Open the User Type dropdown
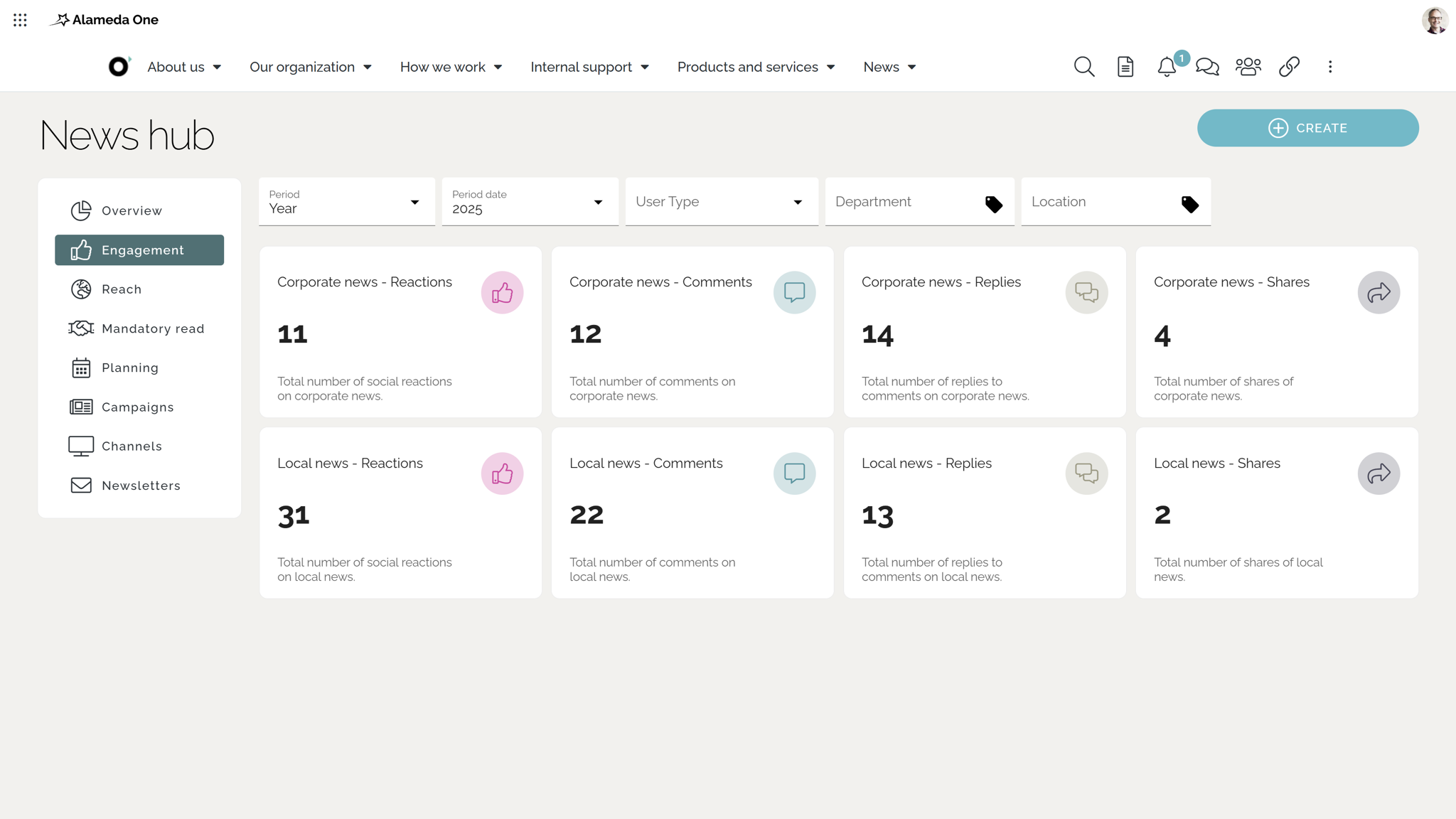Viewport: 1456px width, 819px height. pos(722,202)
